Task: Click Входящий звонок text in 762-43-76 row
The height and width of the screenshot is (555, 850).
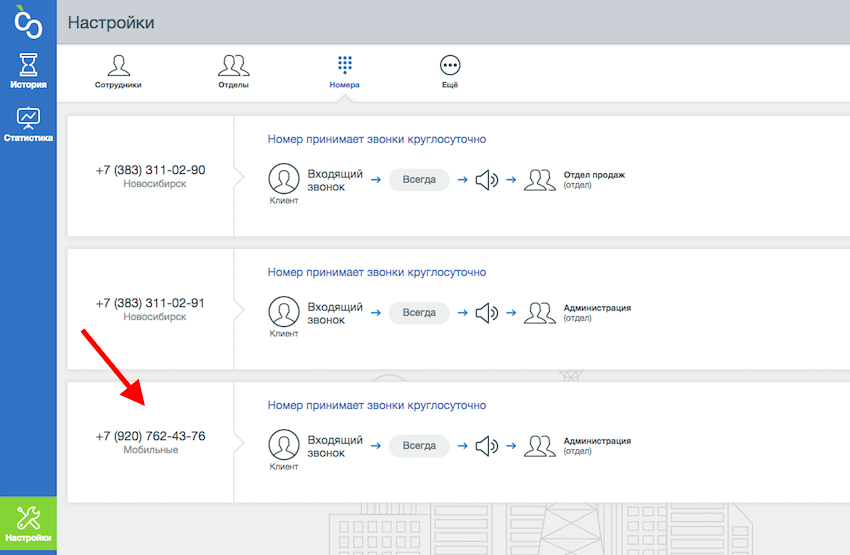Action: [x=334, y=447]
